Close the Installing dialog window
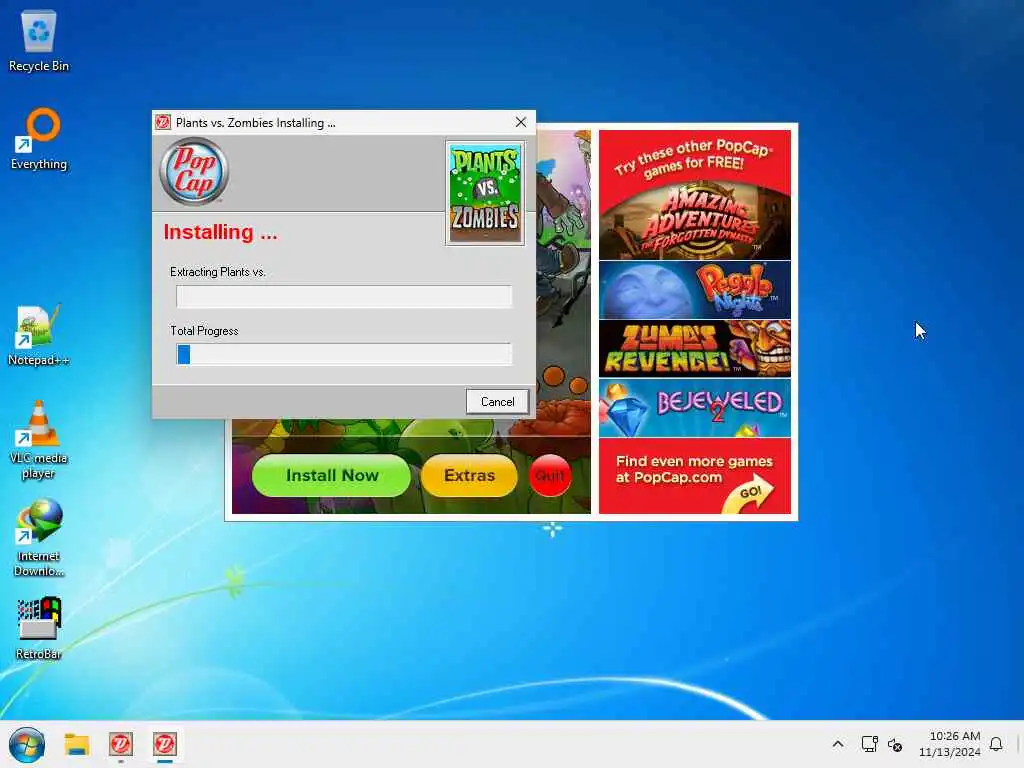 coord(520,122)
